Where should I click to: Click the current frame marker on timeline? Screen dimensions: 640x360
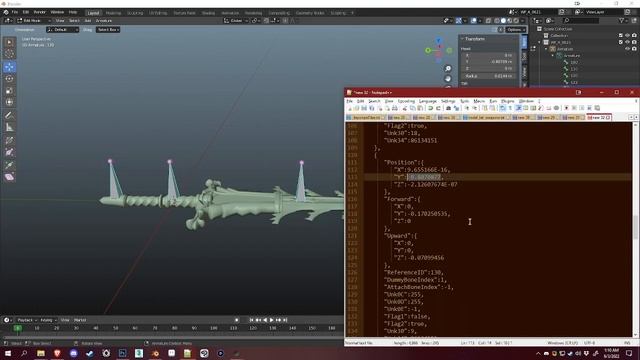coord(18,328)
